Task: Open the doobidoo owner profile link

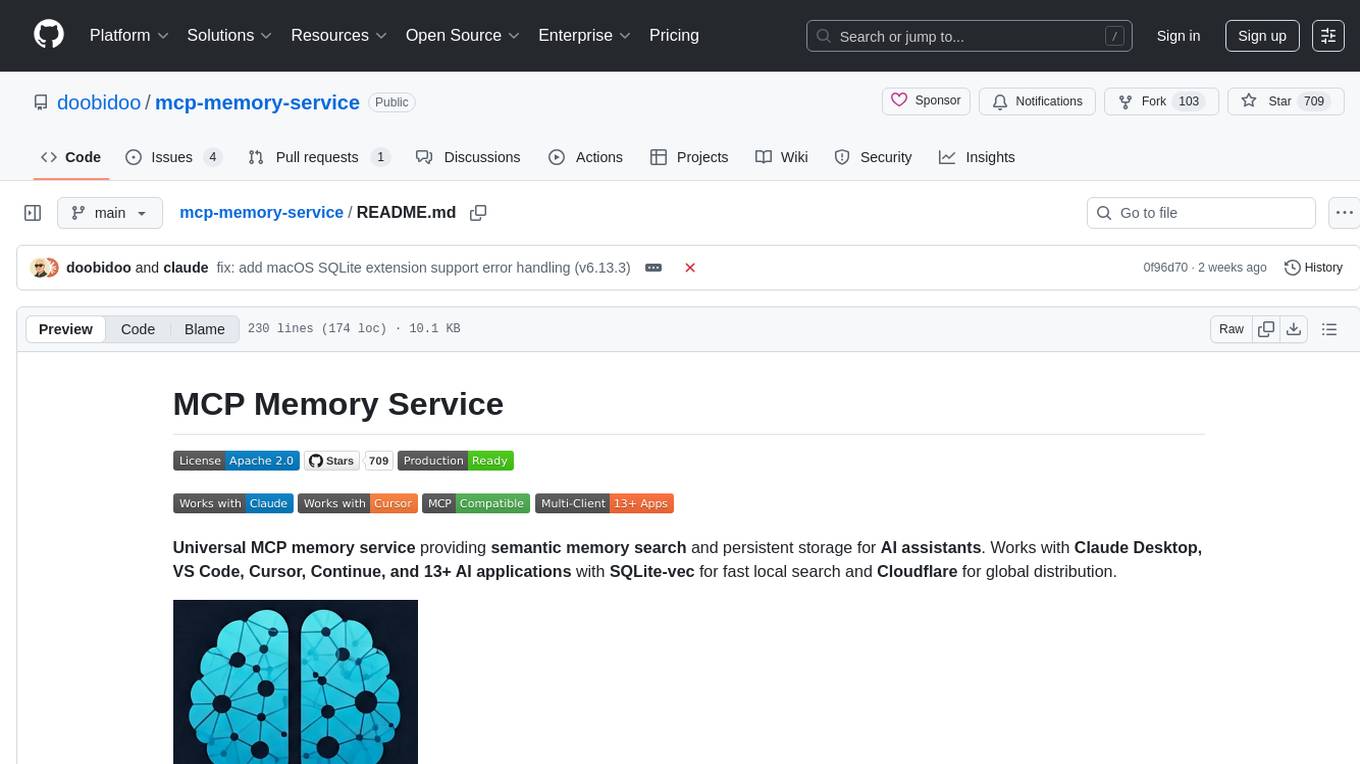Action: pos(99,102)
